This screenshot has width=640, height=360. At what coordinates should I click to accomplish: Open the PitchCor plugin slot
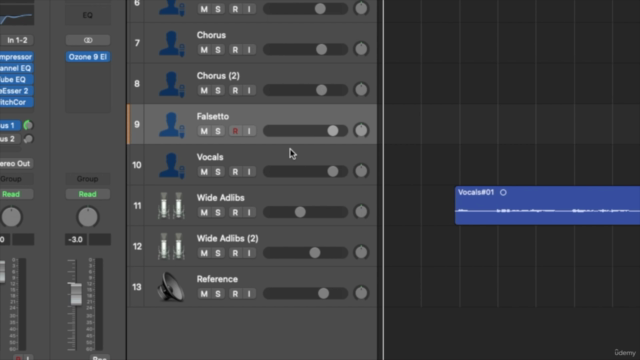(x=17, y=102)
